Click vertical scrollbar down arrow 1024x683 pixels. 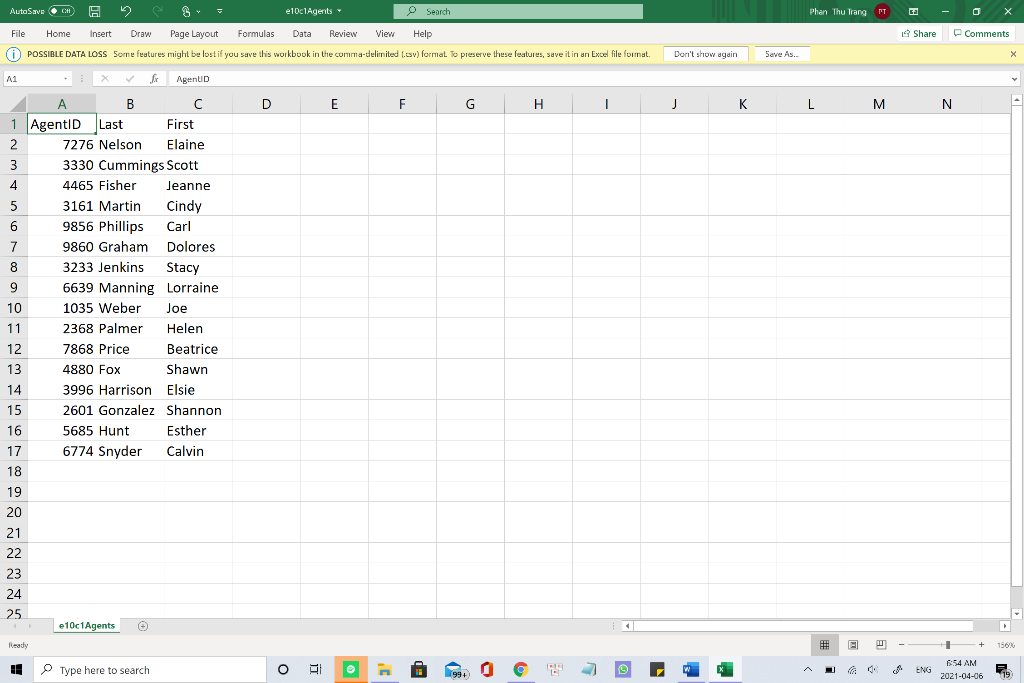coord(1016,613)
